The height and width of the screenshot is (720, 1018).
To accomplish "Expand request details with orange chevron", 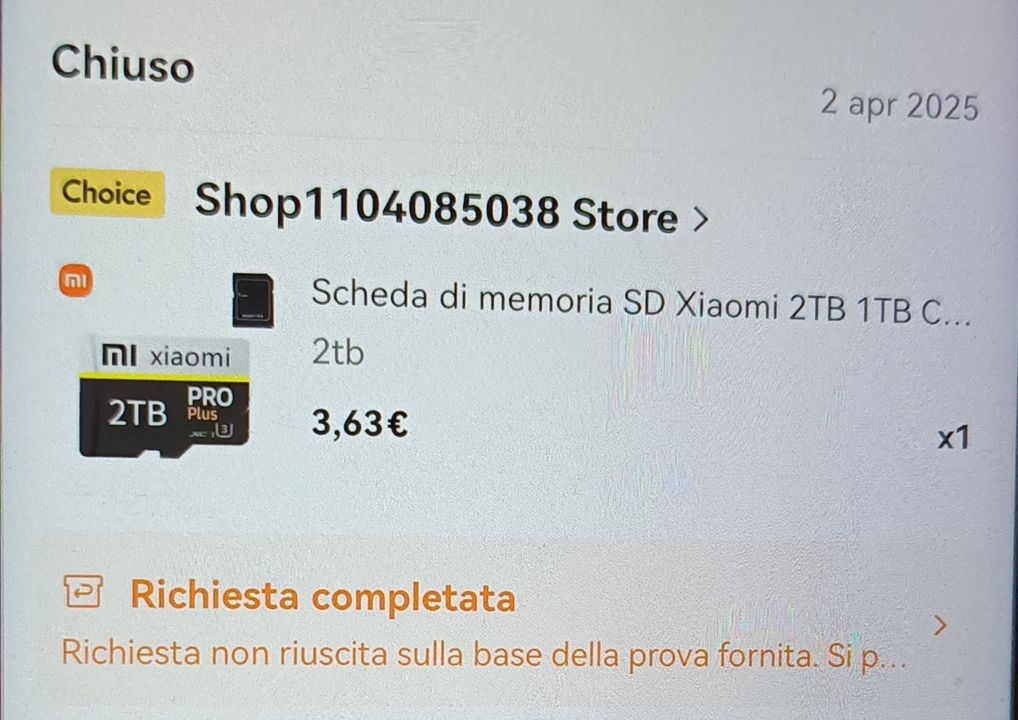I will (x=939, y=626).
